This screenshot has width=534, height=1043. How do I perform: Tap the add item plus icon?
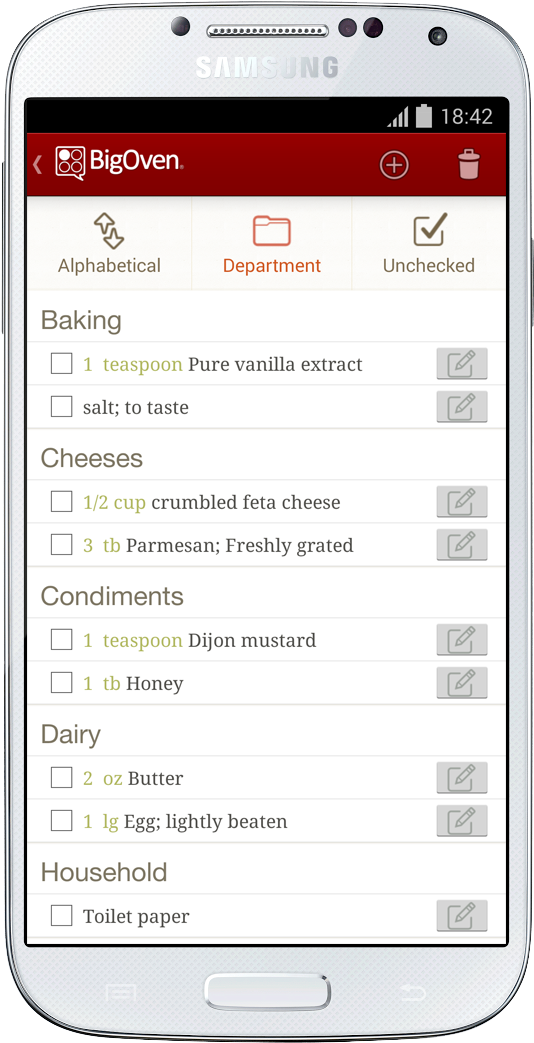click(394, 165)
